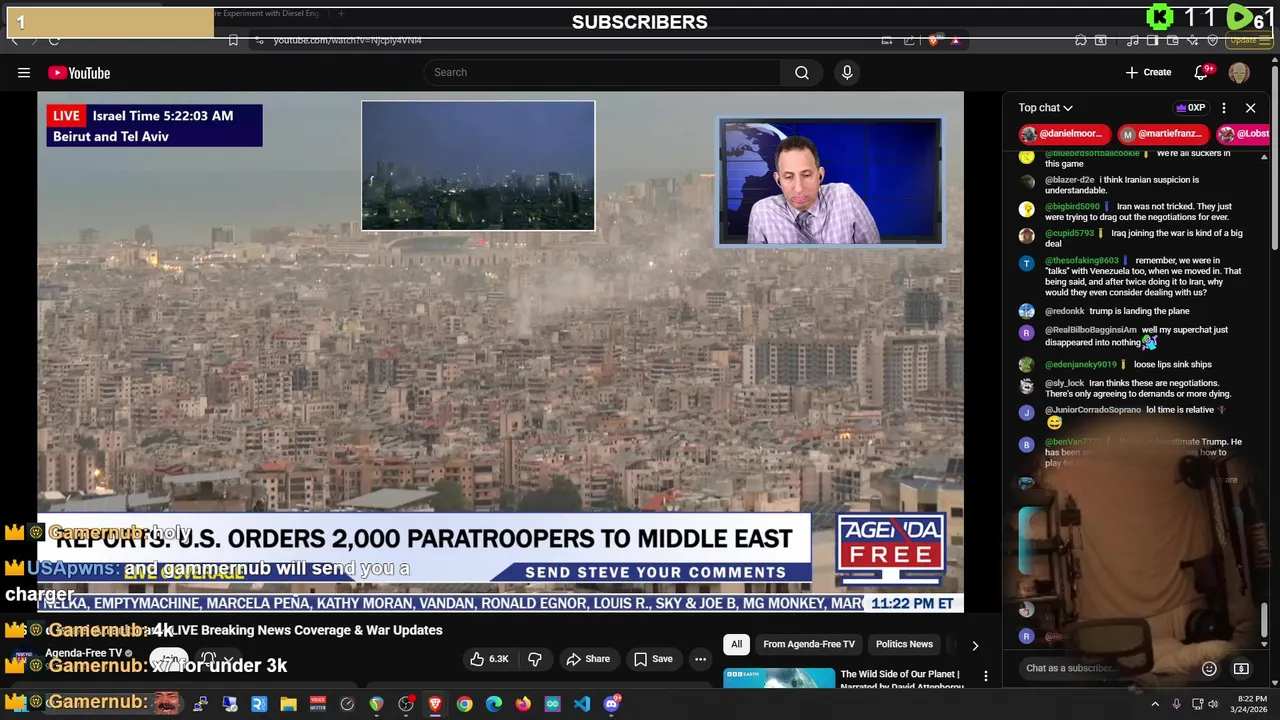Open the YouTube hamburger guide menu

click(24, 72)
